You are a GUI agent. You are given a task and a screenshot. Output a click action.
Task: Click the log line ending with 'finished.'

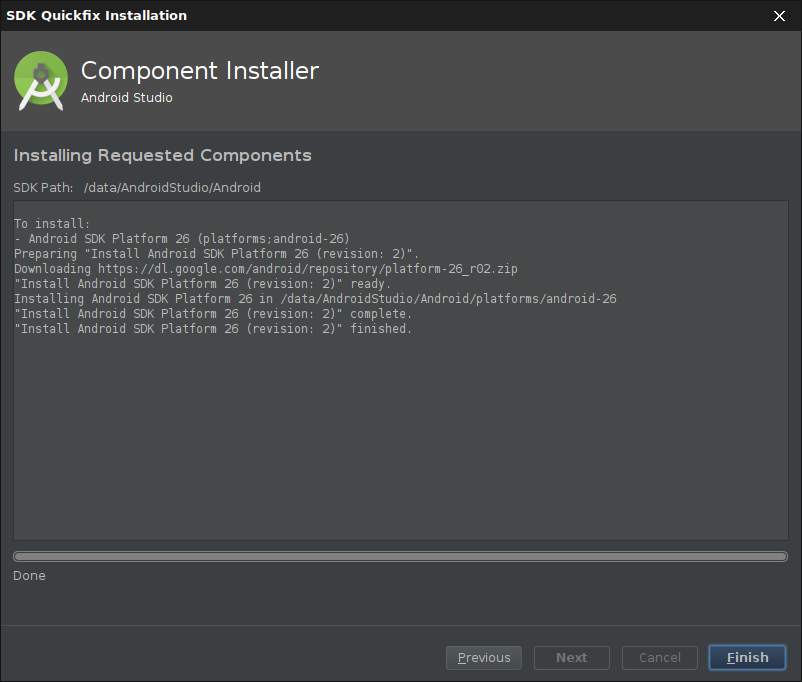point(213,329)
